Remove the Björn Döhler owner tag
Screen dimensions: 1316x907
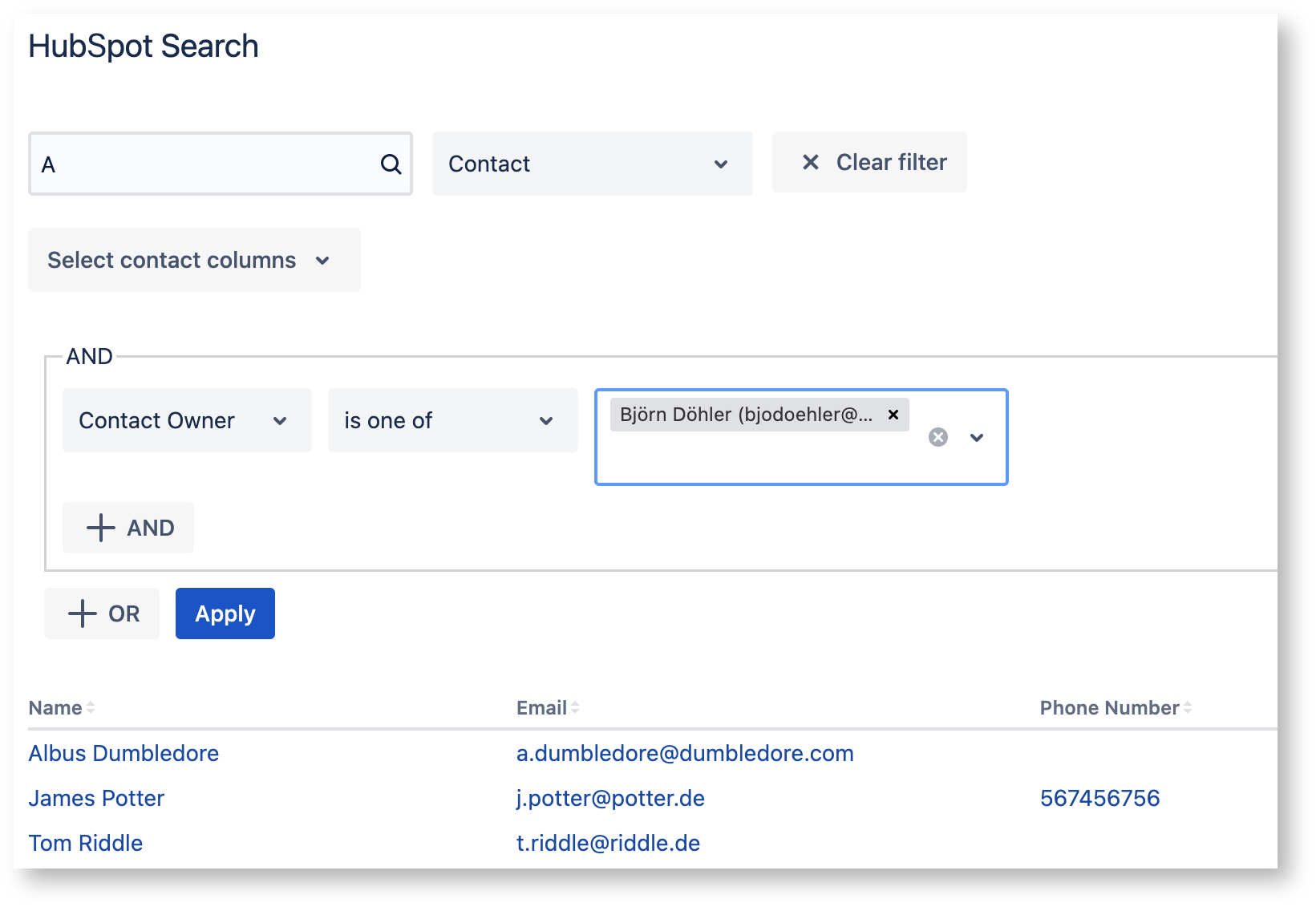tap(893, 415)
